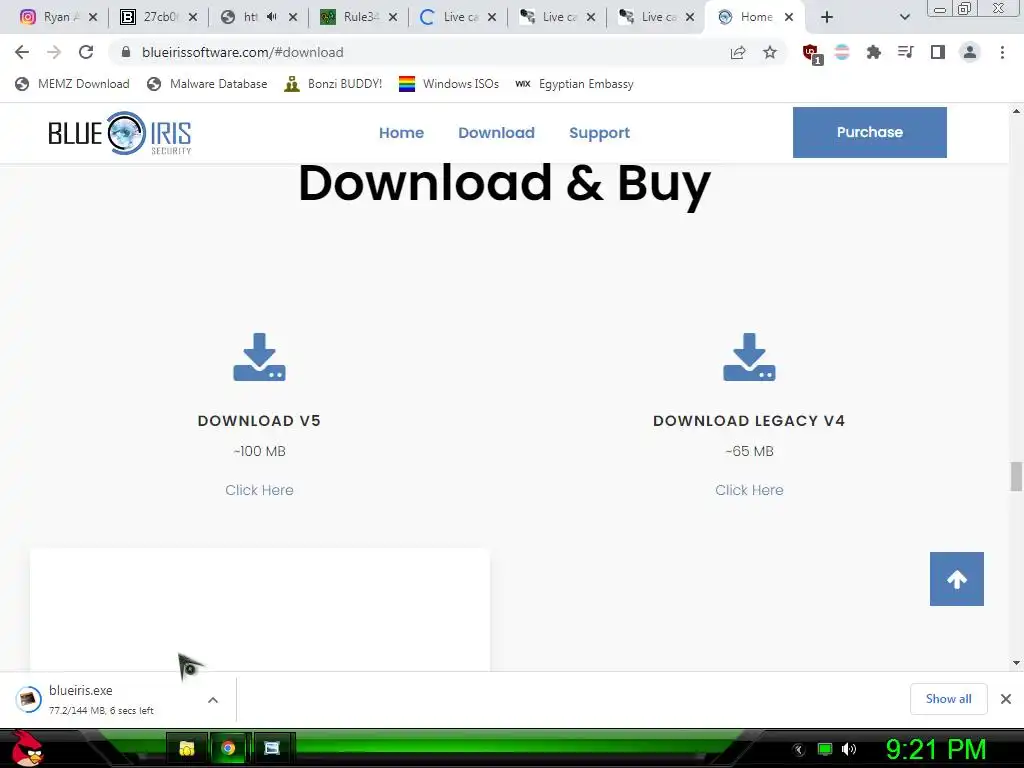Click the blue Purchase button
The image size is (1024, 768).
(x=869, y=132)
